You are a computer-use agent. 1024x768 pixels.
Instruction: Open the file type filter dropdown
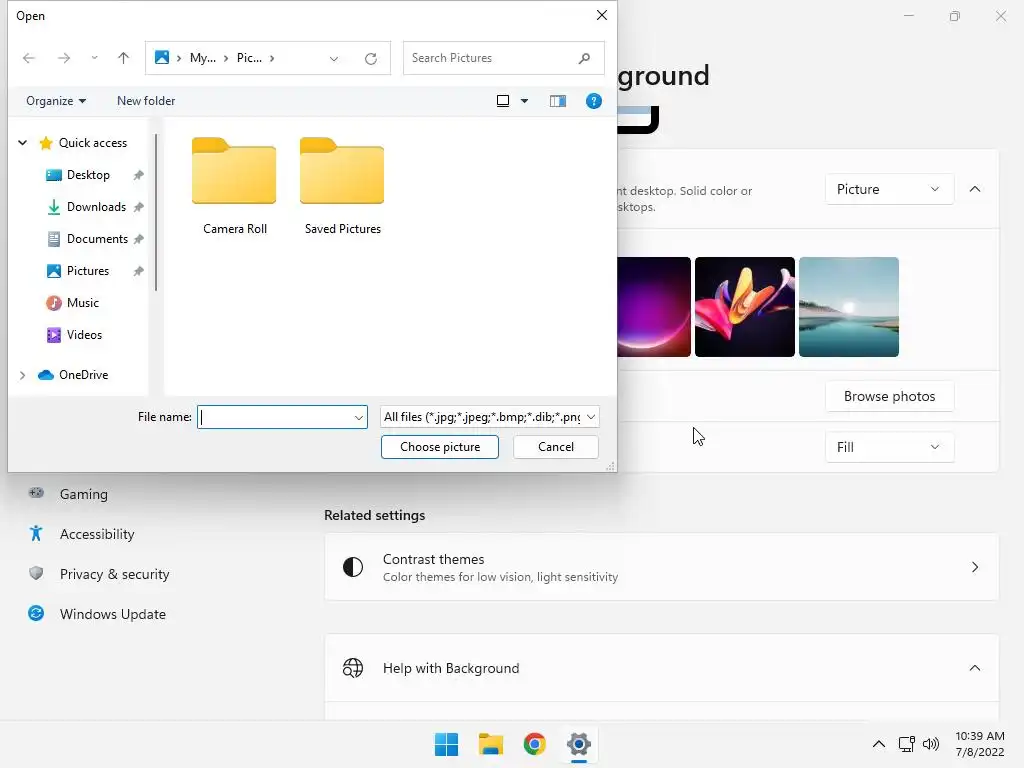(489, 417)
